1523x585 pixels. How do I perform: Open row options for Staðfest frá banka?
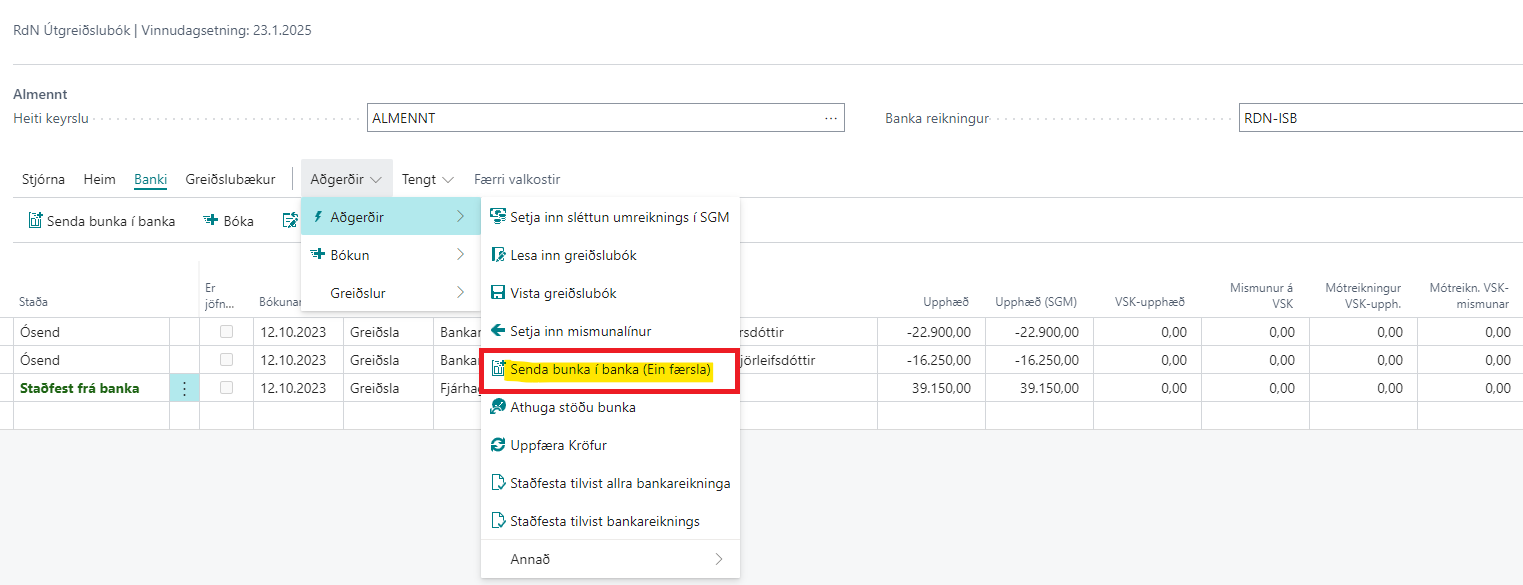pyautogui.click(x=184, y=388)
